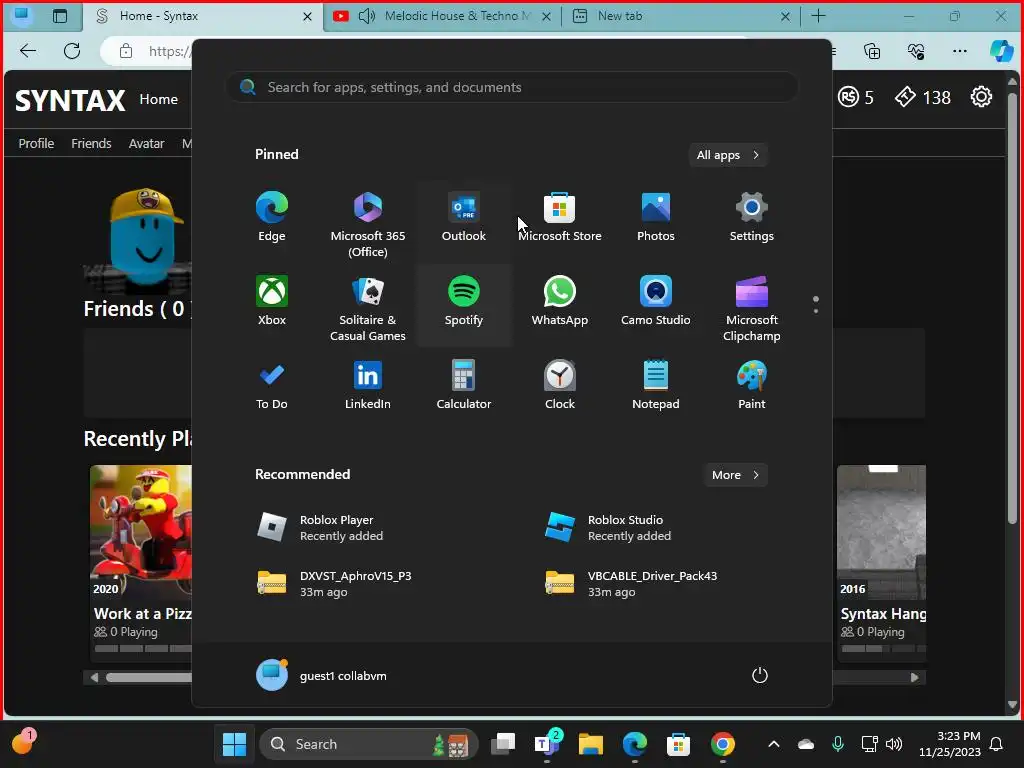Viewport: 1024px width, 768px height.
Task: Open Copilot sidebar icon
Action: coord(1001,51)
